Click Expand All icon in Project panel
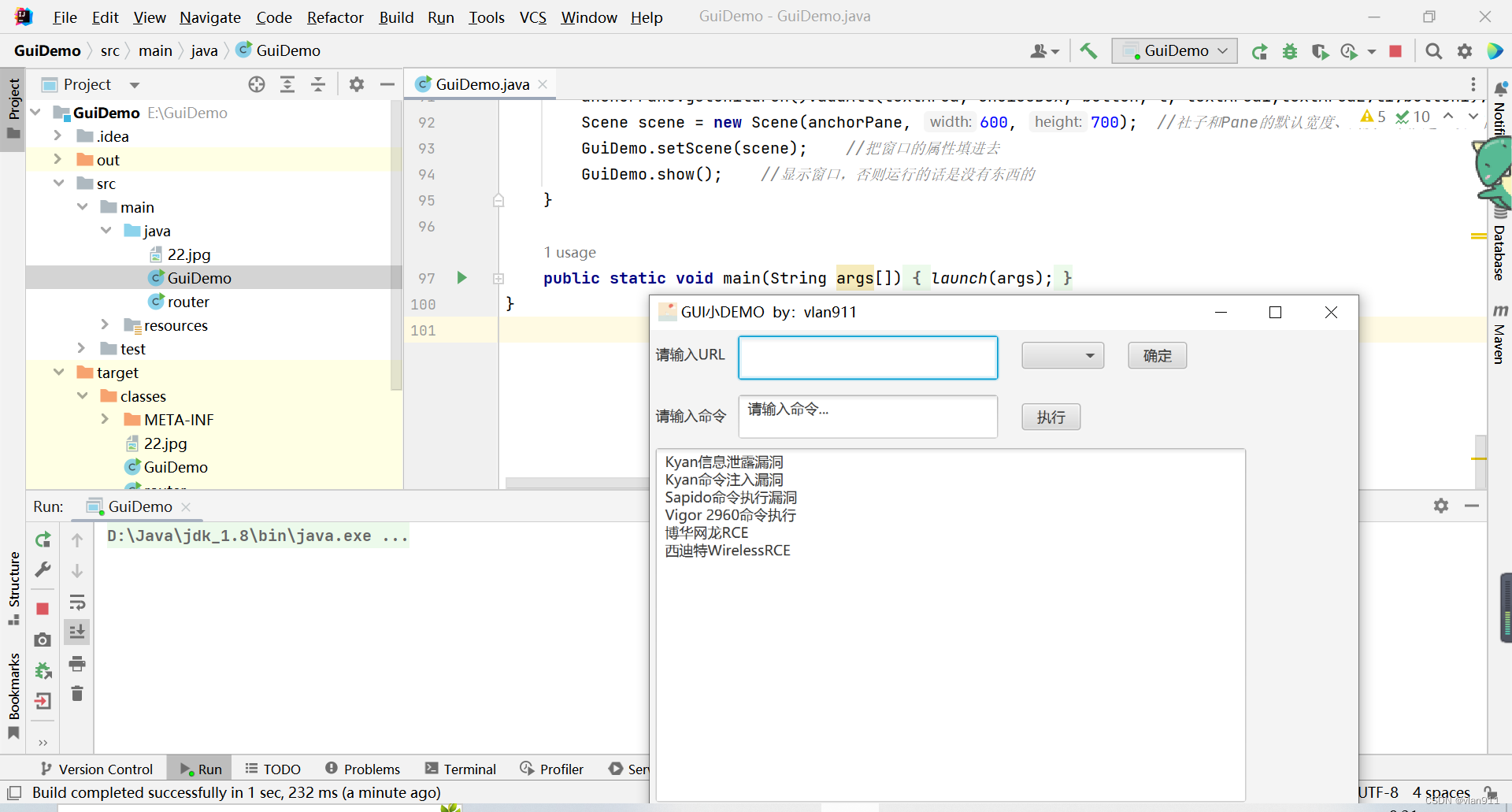Image resolution: width=1512 pixels, height=812 pixels. [x=287, y=84]
